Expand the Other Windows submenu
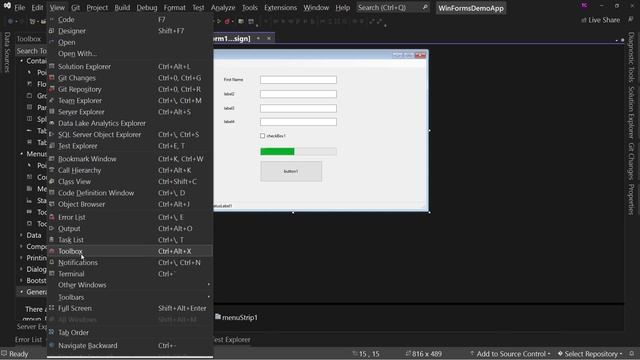 coord(130,285)
